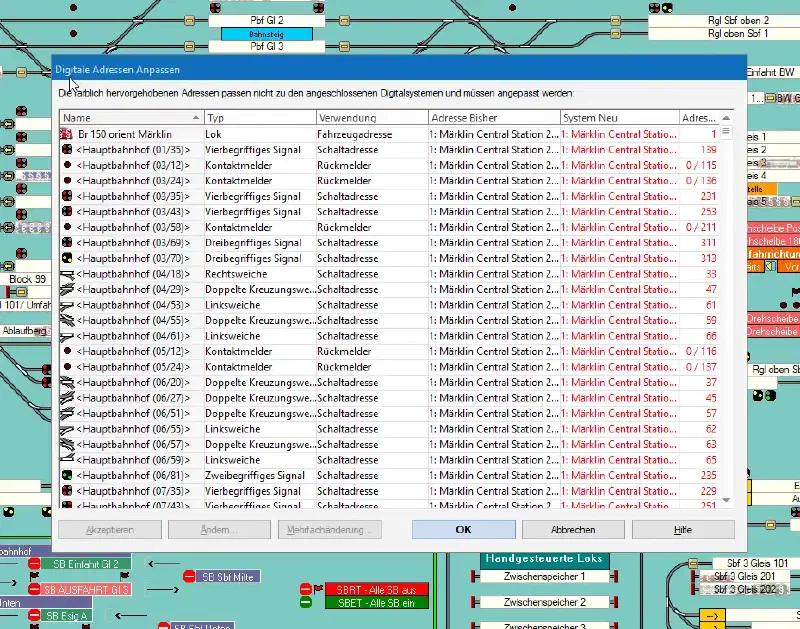Image resolution: width=800 pixels, height=629 pixels.
Task: Click yellow signal icon of Hauptbahnhof (03/70)
Action: (x=67, y=258)
